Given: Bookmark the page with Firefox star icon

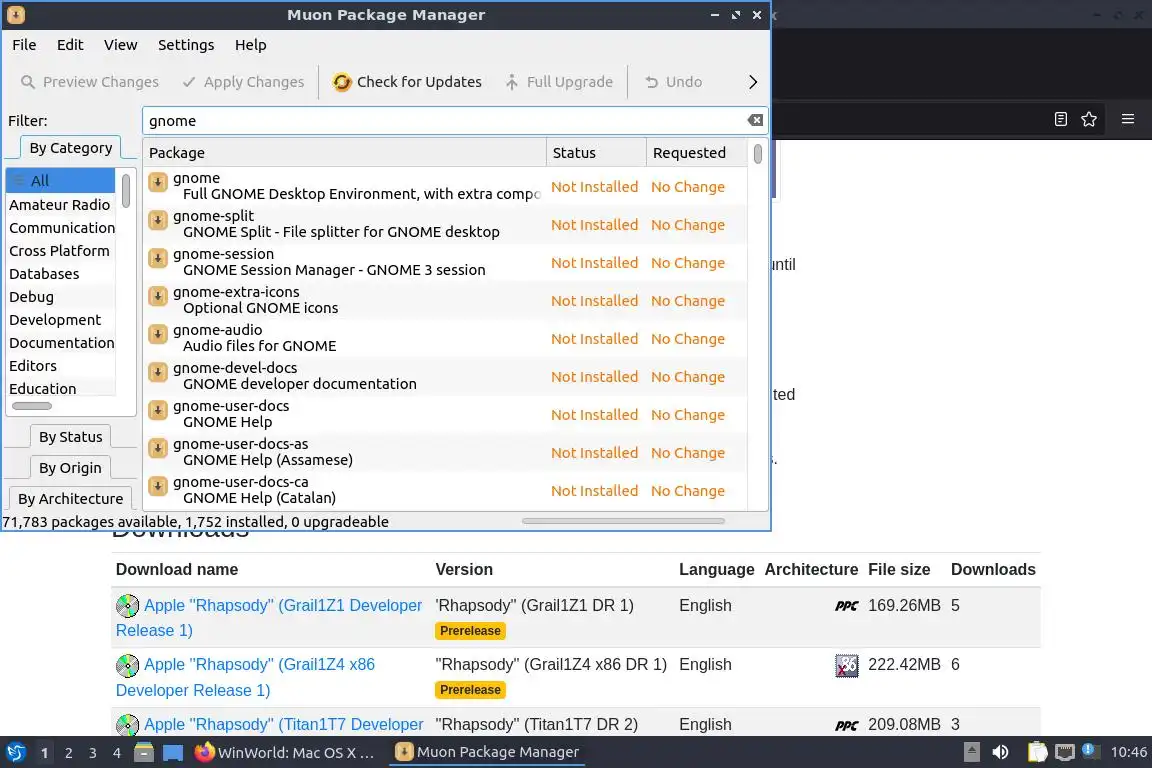Looking at the screenshot, I should 1089,119.
